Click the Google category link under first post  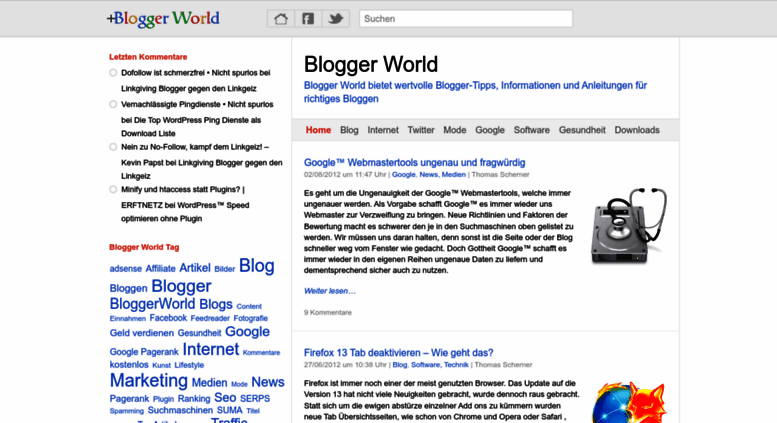(404, 174)
